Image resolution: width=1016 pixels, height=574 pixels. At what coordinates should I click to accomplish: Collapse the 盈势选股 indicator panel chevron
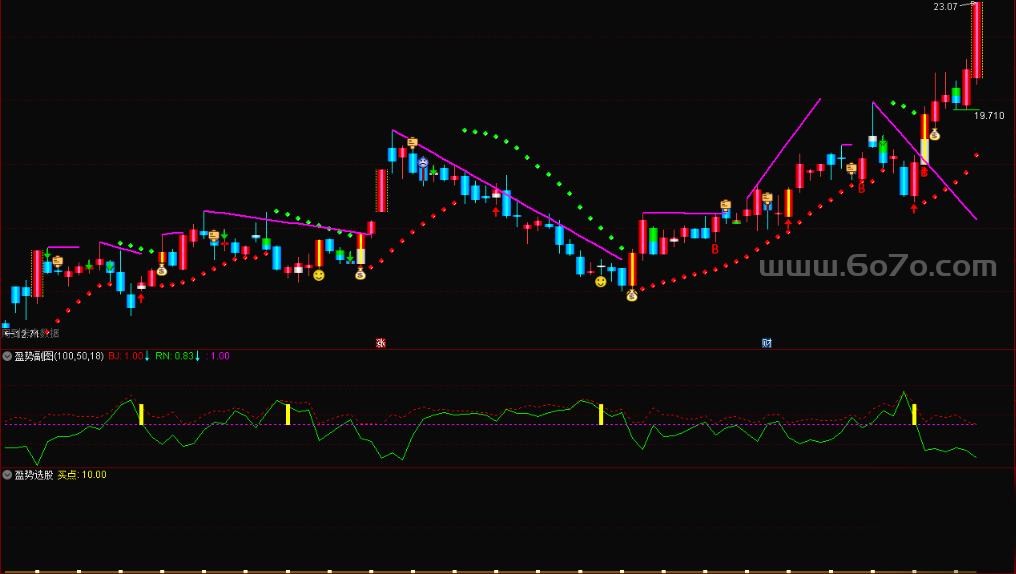click(x=7, y=475)
